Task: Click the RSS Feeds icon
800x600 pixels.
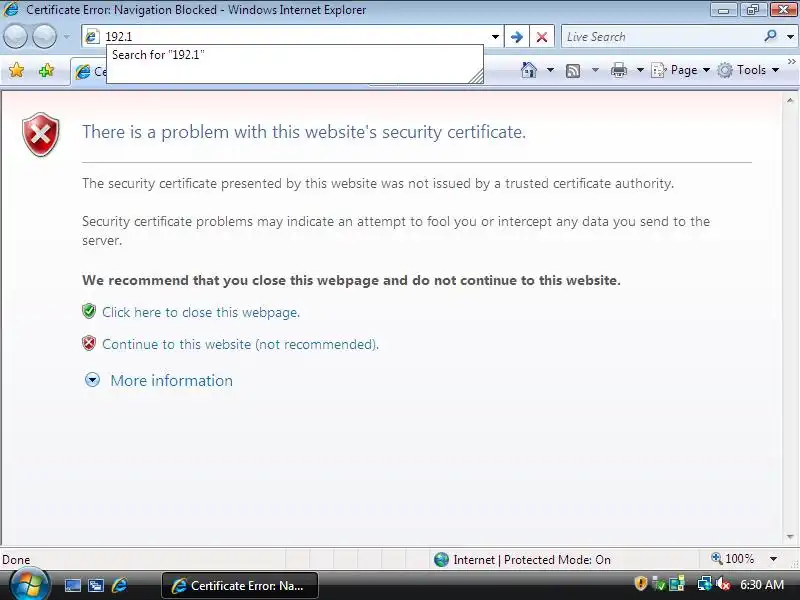Action: click(x=573, y=70)
